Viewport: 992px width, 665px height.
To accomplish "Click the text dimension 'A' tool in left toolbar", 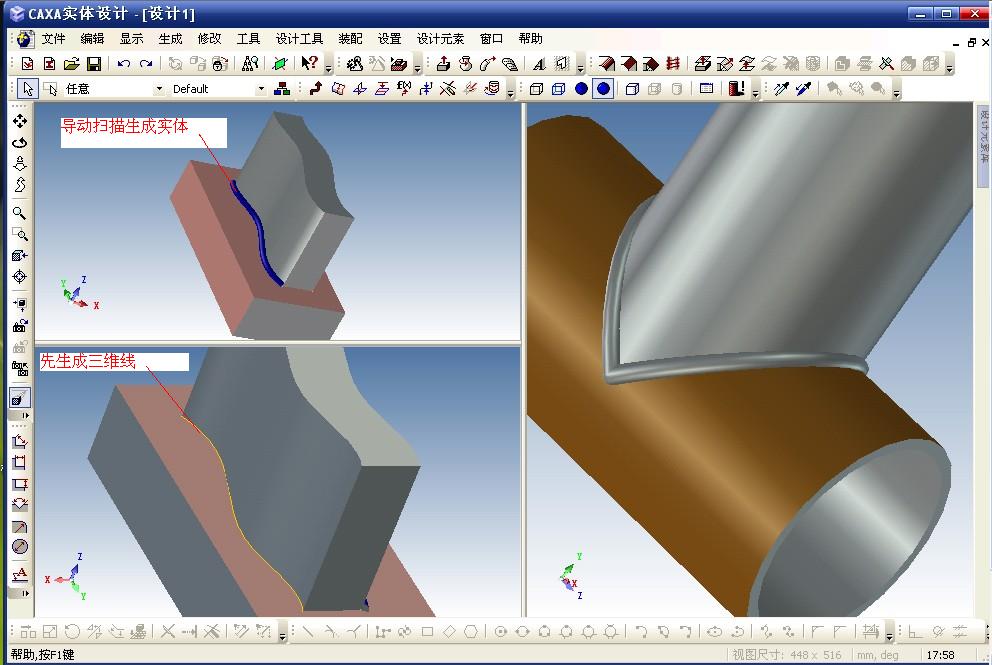I will point(20,574).
